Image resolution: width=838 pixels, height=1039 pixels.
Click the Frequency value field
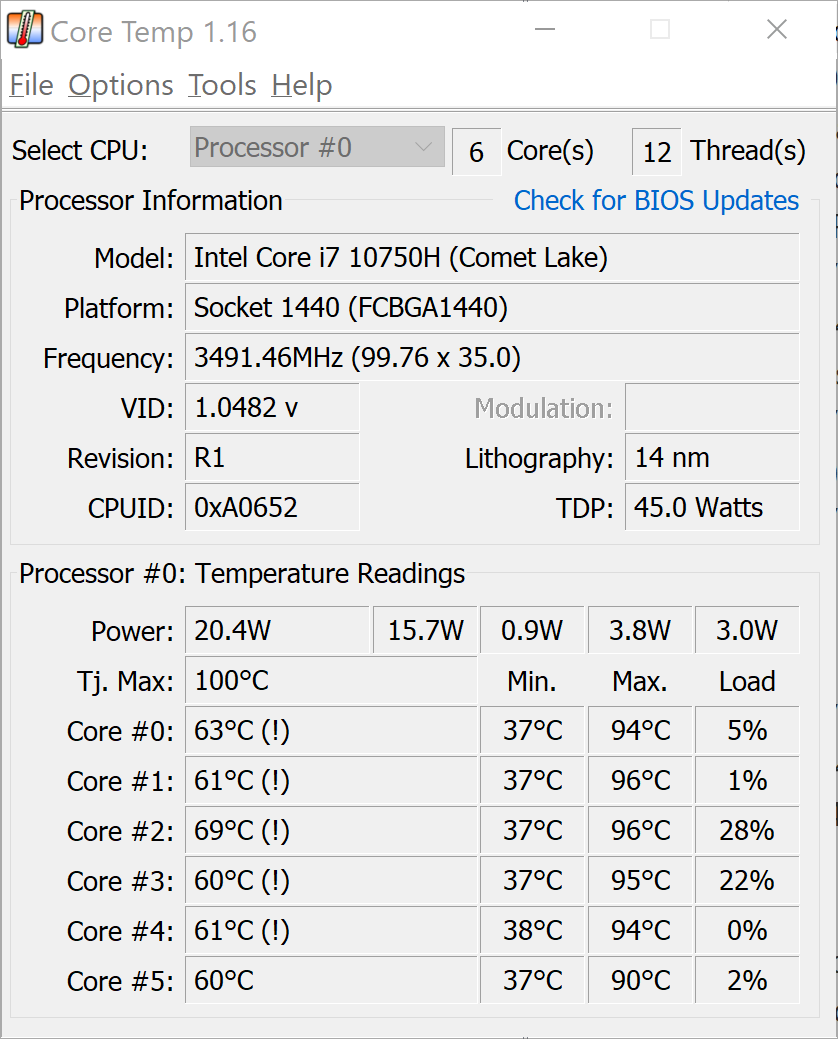pyautogui.click(x=492, y=357)
